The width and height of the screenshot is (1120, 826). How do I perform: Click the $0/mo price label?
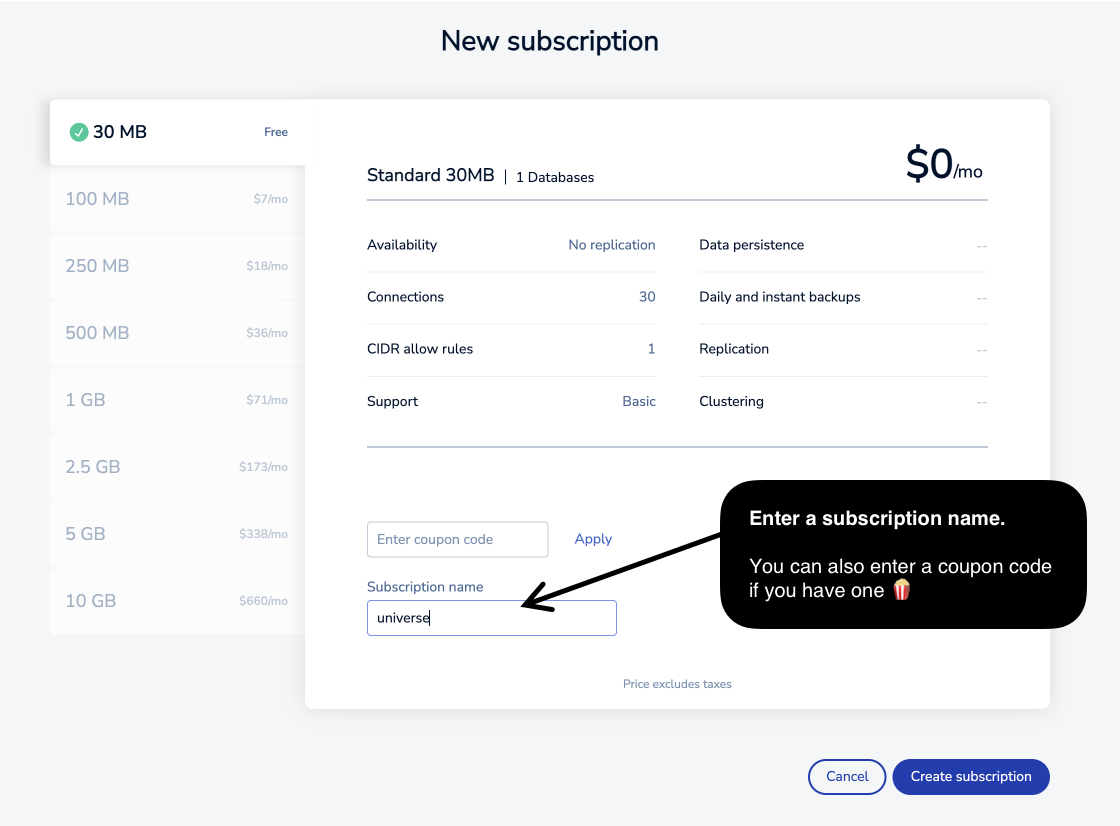944,164
